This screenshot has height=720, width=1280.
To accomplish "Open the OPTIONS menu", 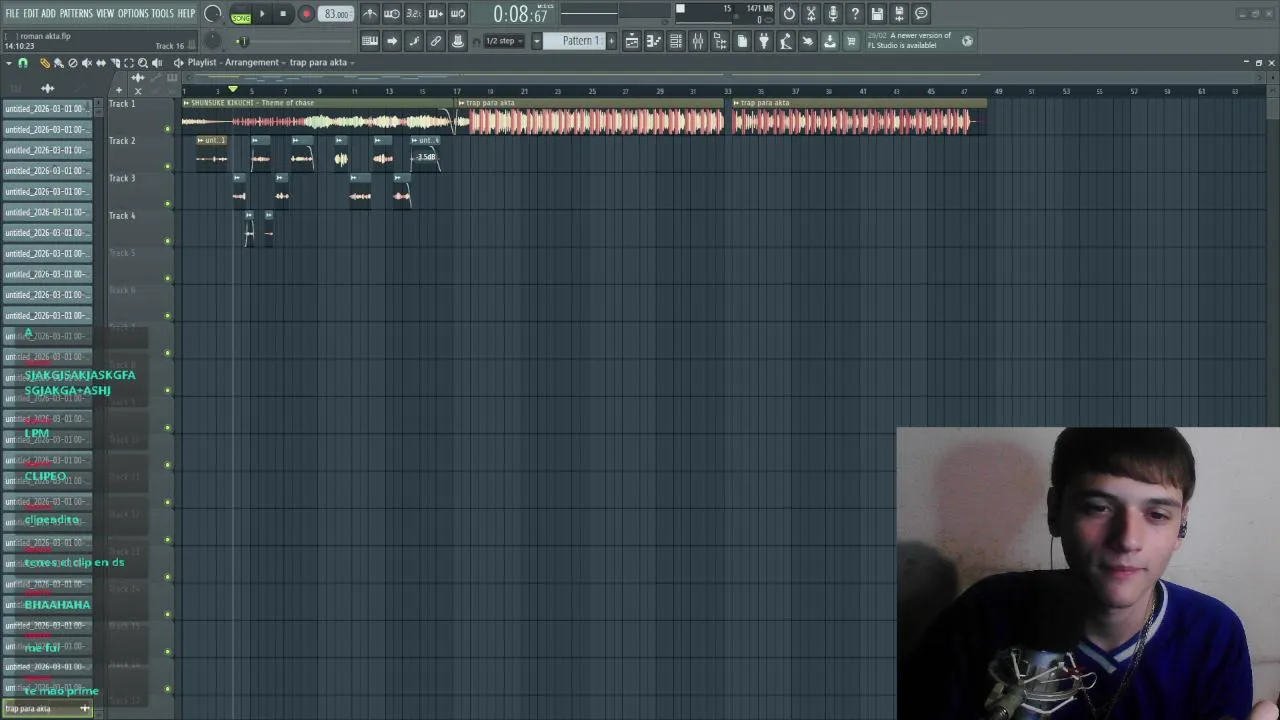I will (x=133, y=13).
